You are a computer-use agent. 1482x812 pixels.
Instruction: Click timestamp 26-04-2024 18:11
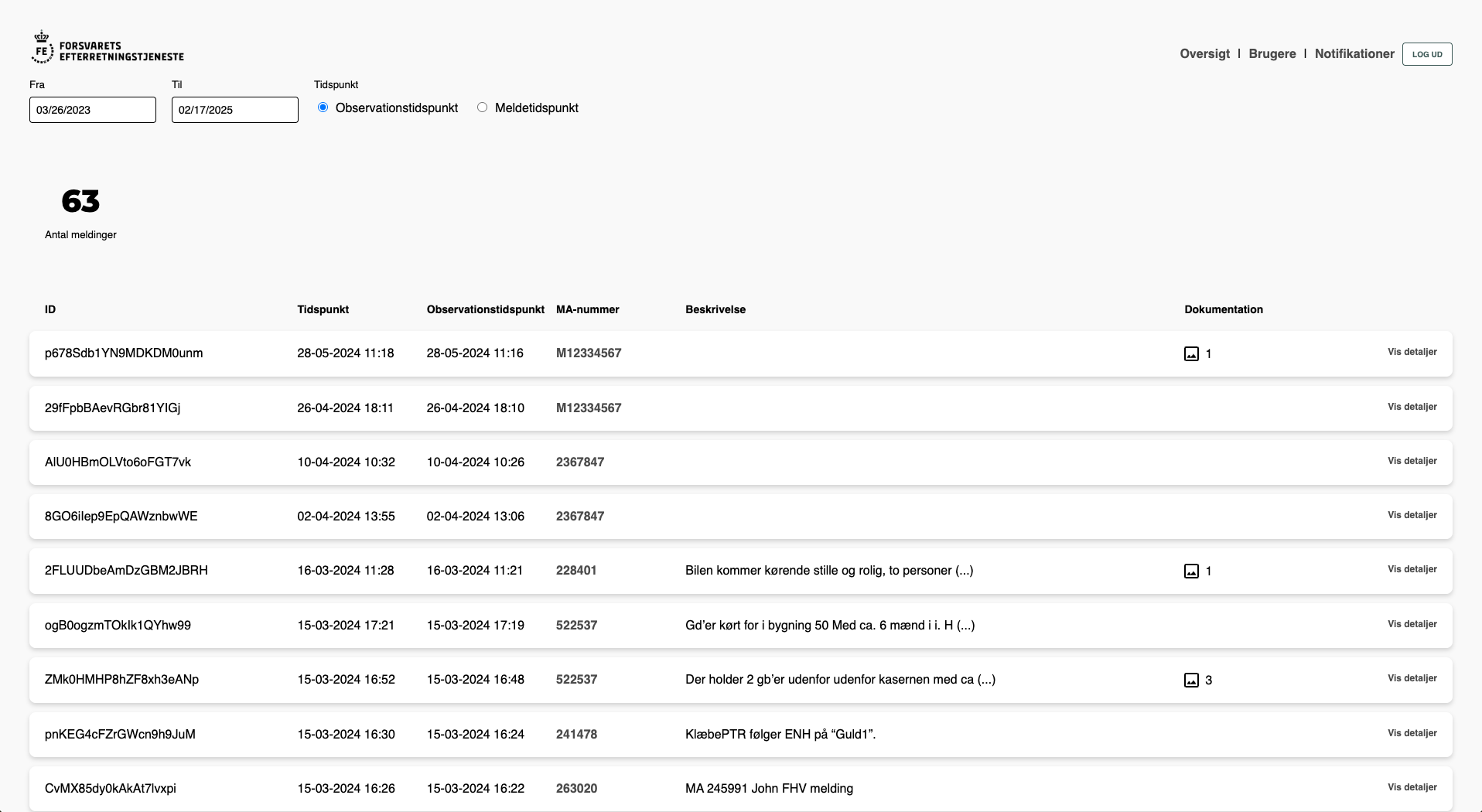pos(345,408)
